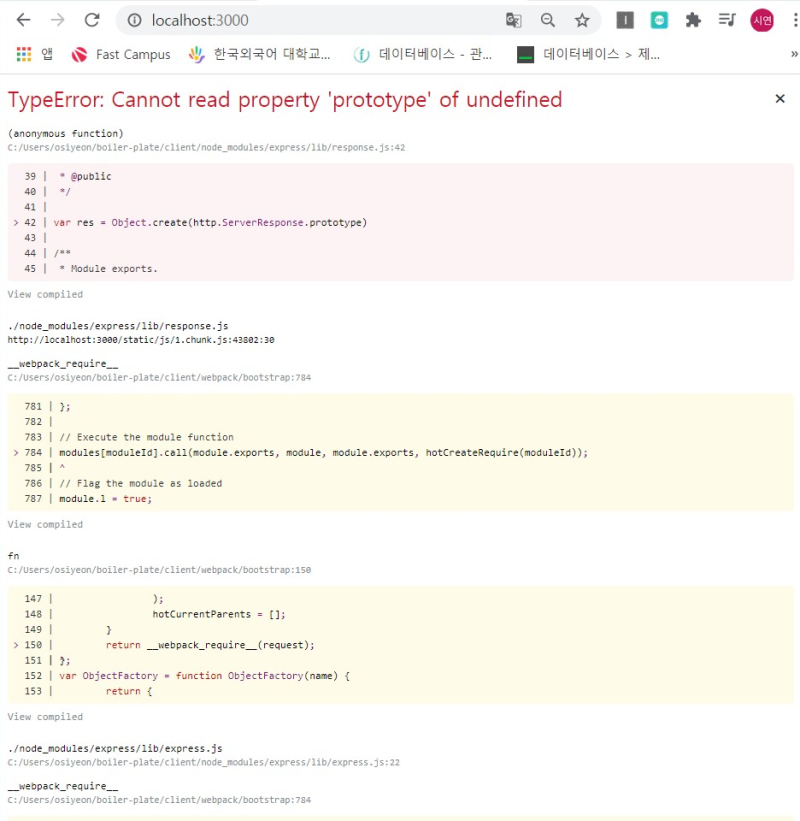Open webpack/bootstrap:784 path under first __webpack_require__
The image size is (800, 821).
pos(159,378)
